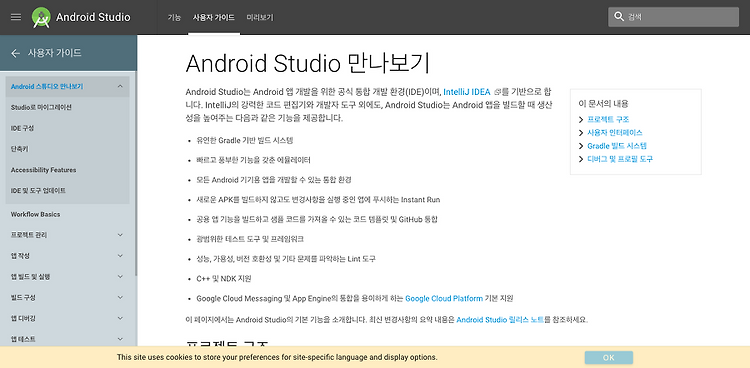Expand the 빌드 구성 section

120,298
